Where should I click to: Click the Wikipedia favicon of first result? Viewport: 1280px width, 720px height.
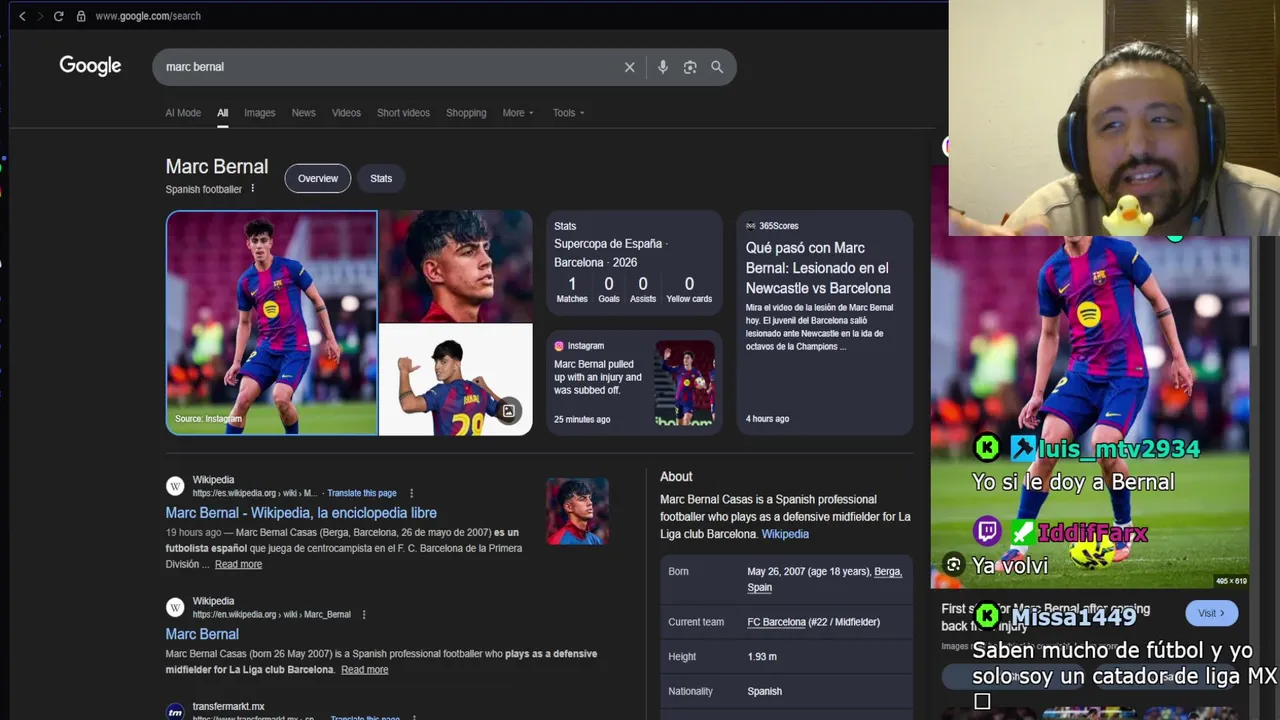click(x=175, y=486)
